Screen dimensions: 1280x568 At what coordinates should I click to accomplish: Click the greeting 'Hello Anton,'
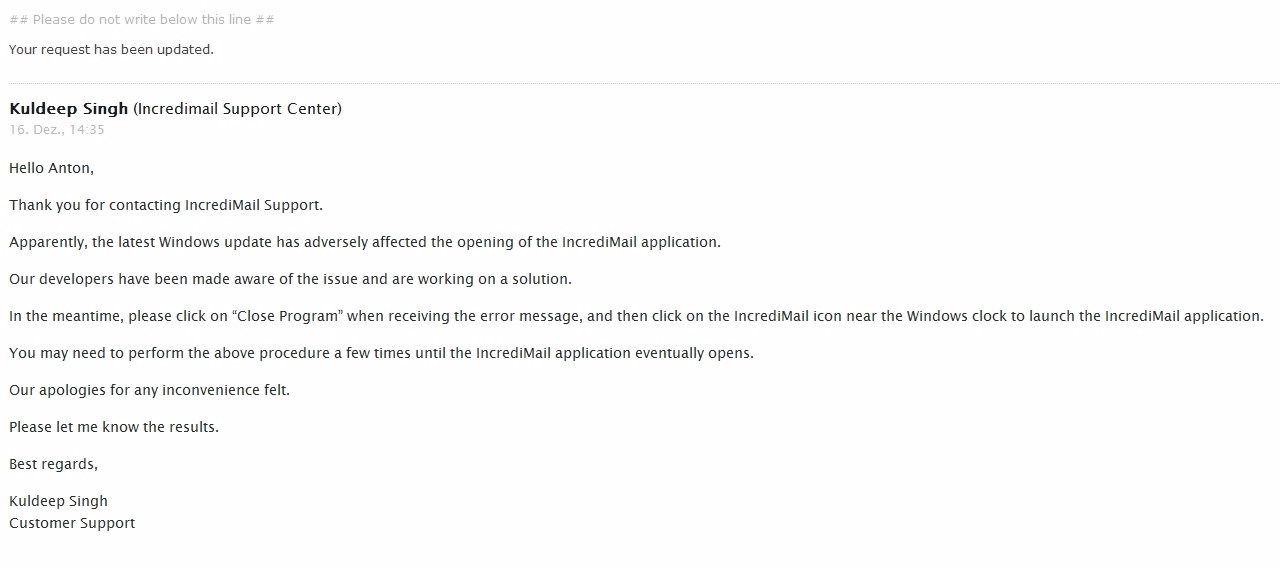pyautogui.click(x=51, y=168)
